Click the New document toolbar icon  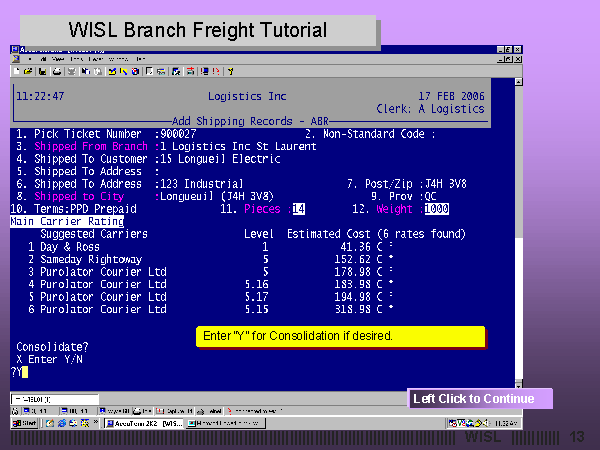[16, 71]
